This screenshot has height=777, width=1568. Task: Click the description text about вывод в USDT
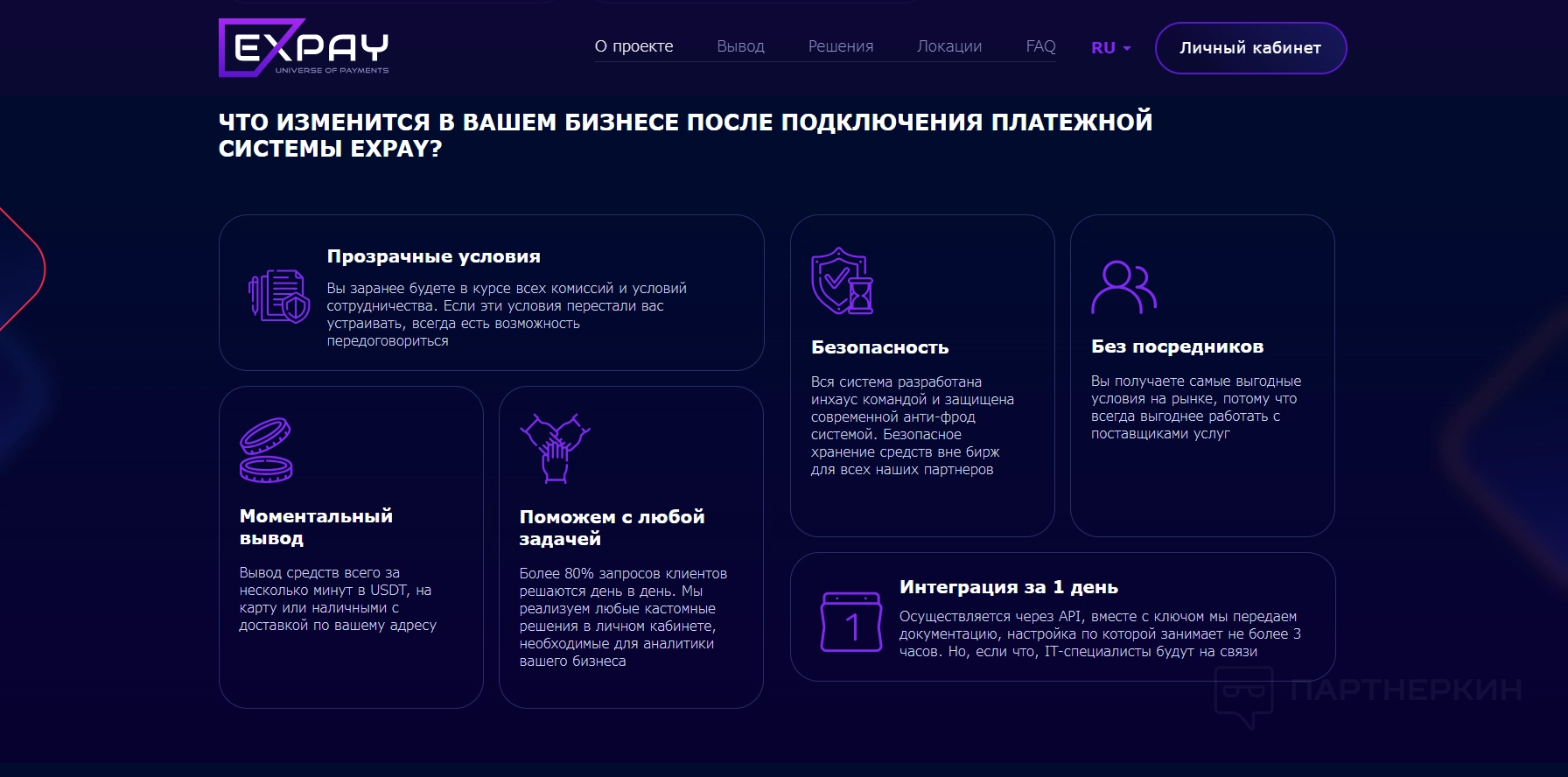tap(338, 598)
